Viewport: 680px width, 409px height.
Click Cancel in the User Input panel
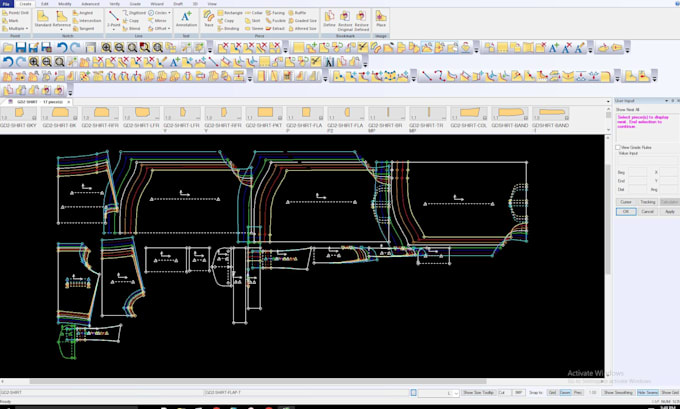point(647,211)
